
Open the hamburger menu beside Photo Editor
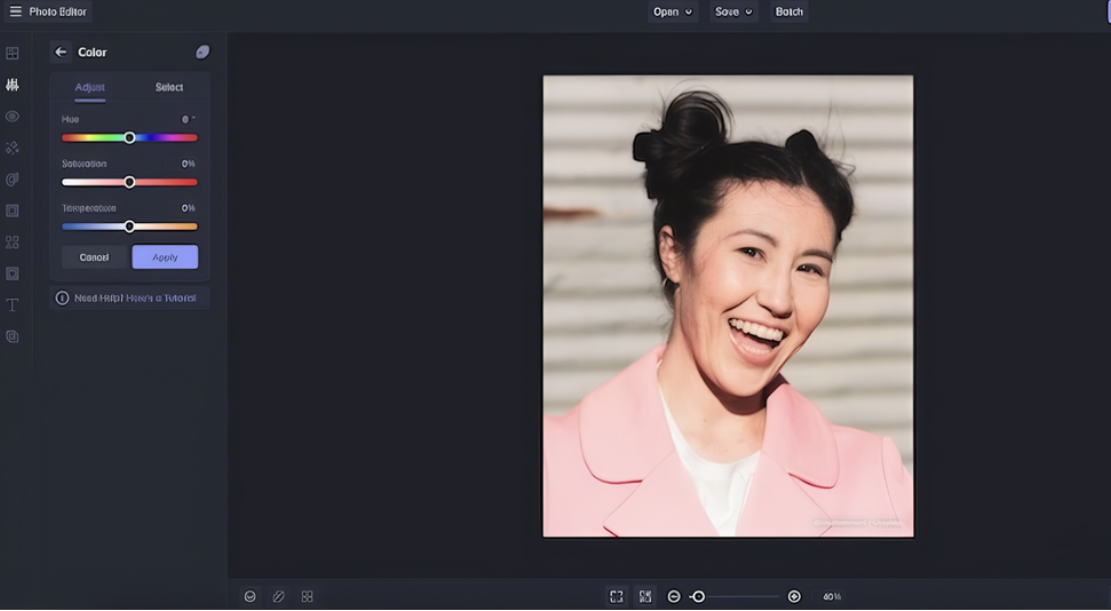click(16, 11)
